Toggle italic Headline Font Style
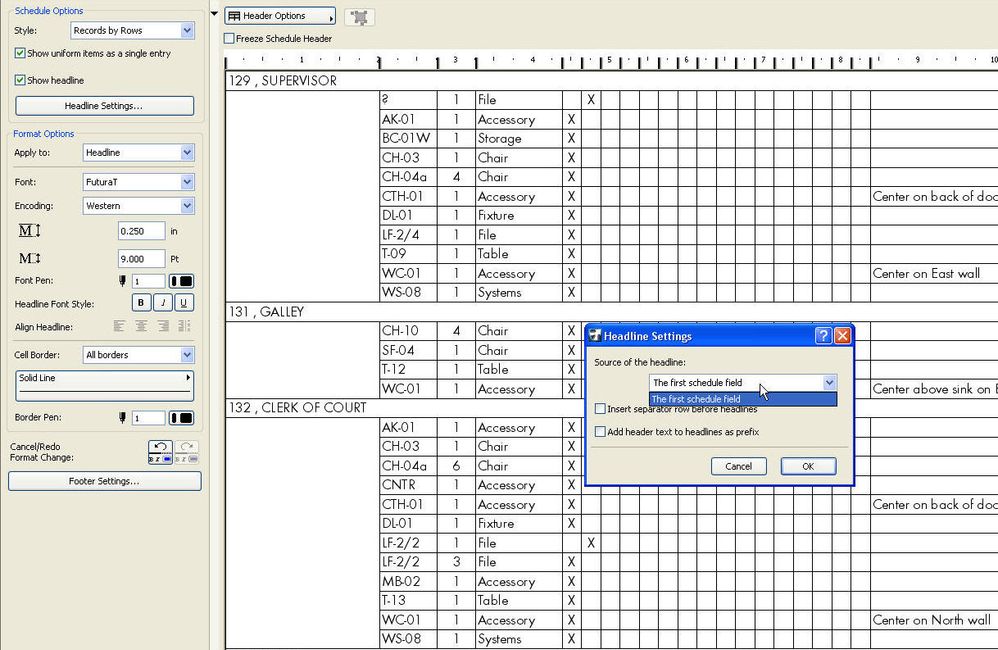The width and height of the screenshot is (998, 650). pyautogui.click(x=162, y=303)
